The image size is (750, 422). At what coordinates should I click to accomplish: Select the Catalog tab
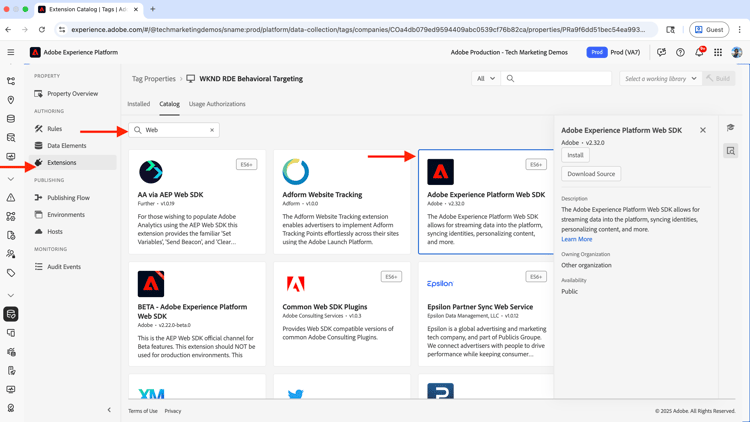click(x=169, y=104)
